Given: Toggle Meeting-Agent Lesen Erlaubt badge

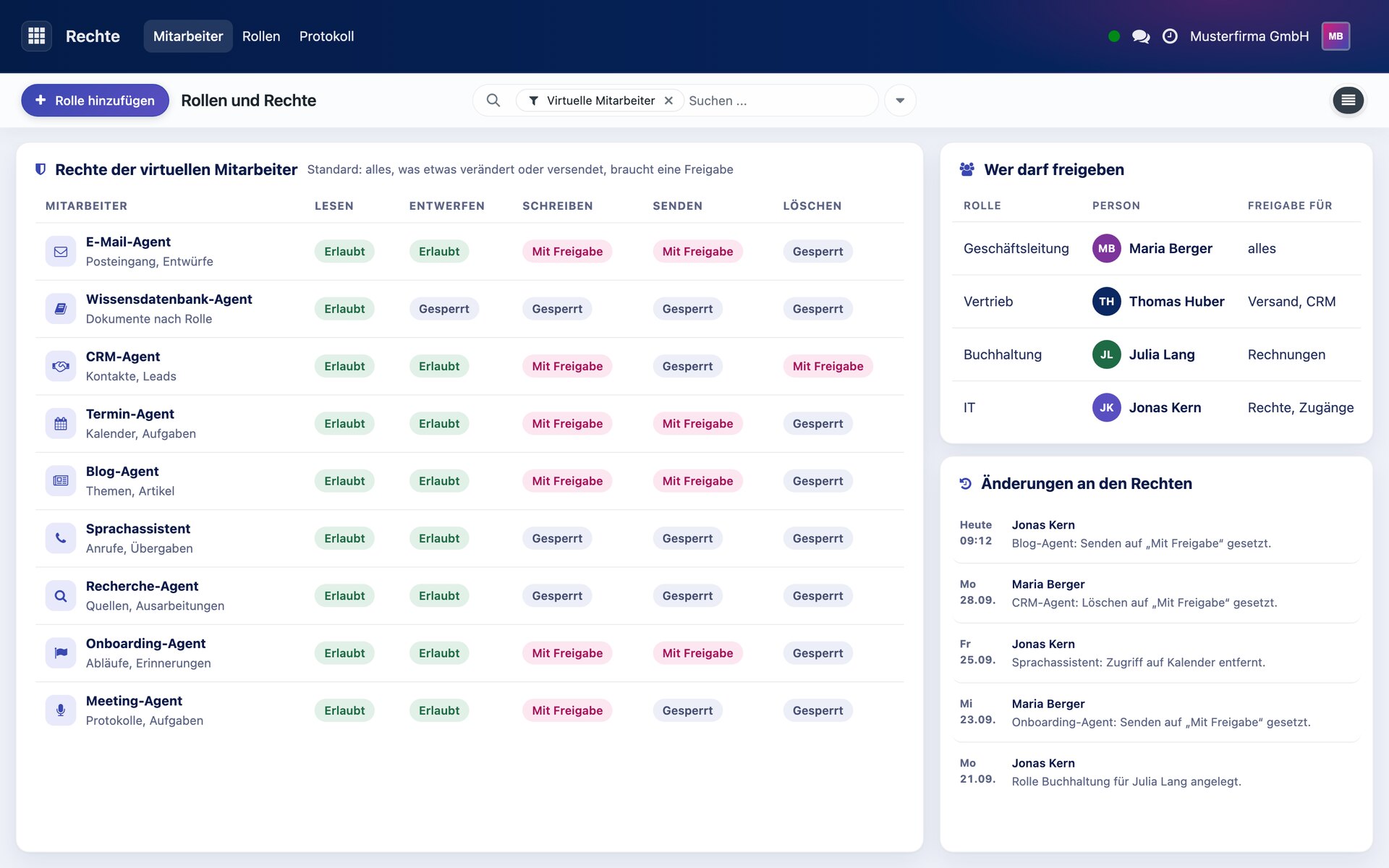Looking at the screenshot, I should tap(344, 710).
